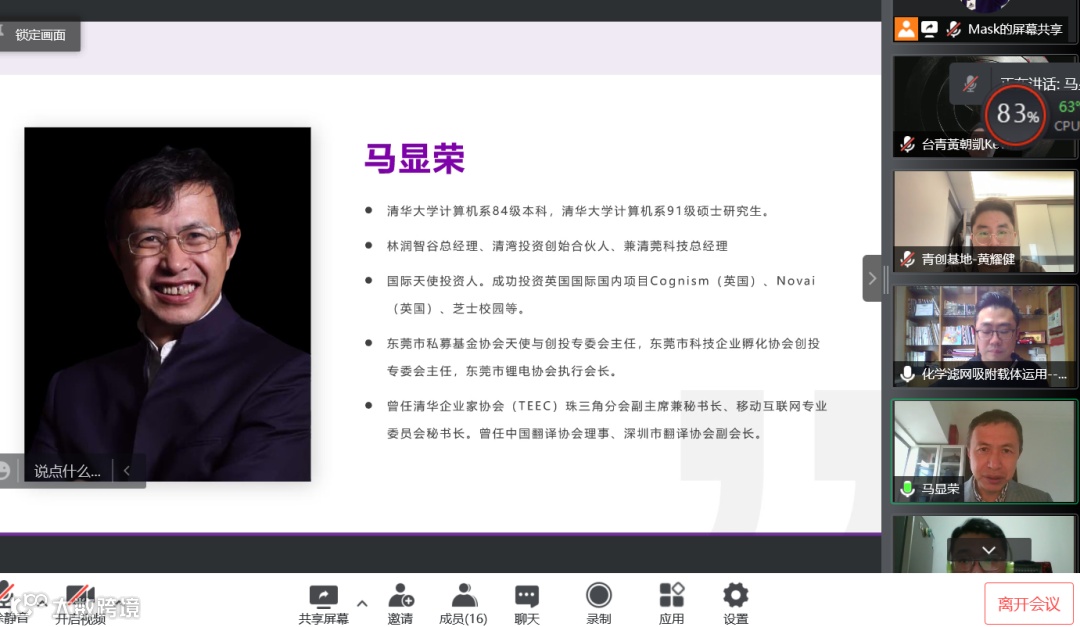Expand screen share options chevron
The image size is (1080, 627).
point(362,604)
